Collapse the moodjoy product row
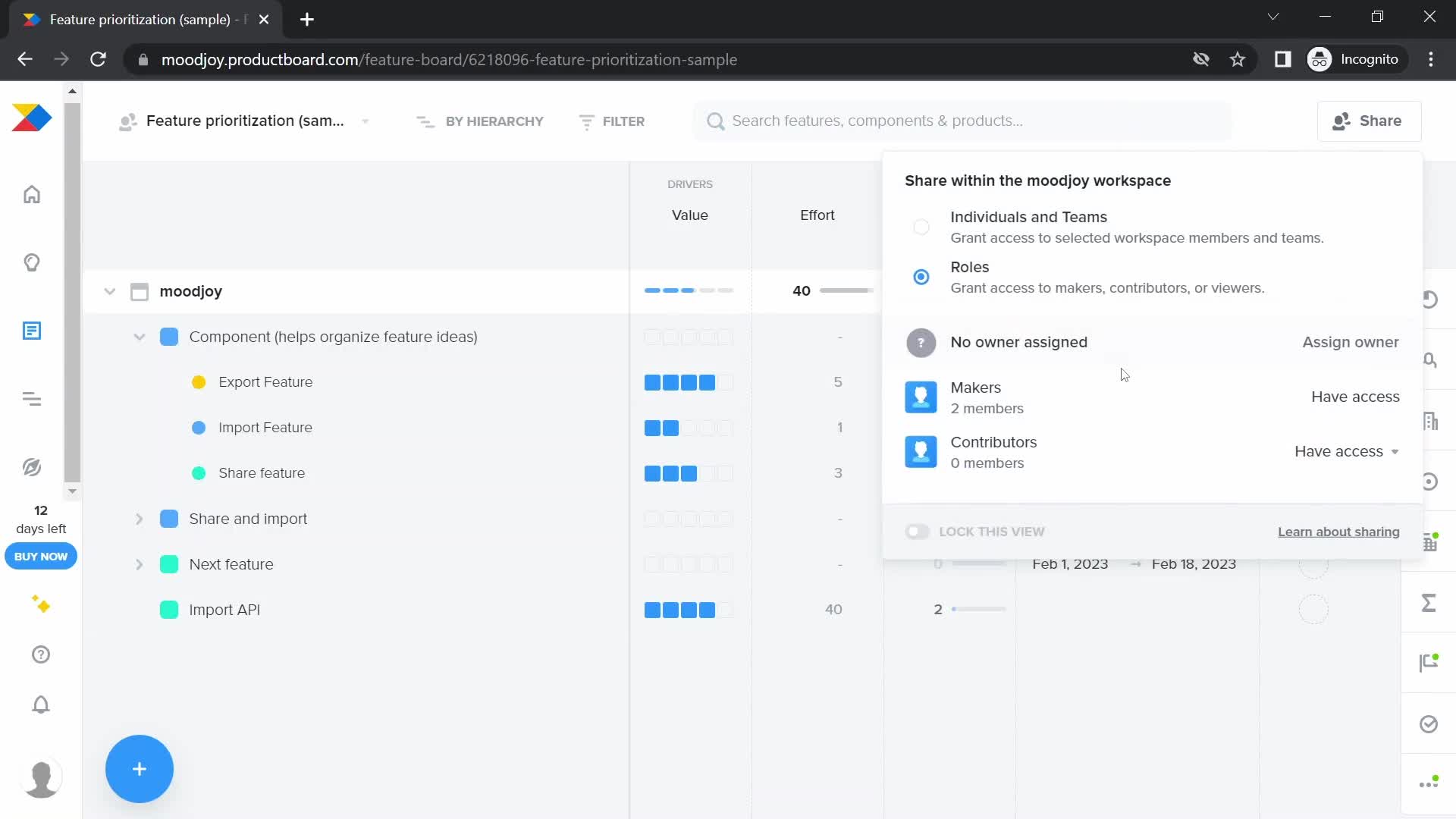The width and height of the screenshot is (1456, 819). coord(110,291)
